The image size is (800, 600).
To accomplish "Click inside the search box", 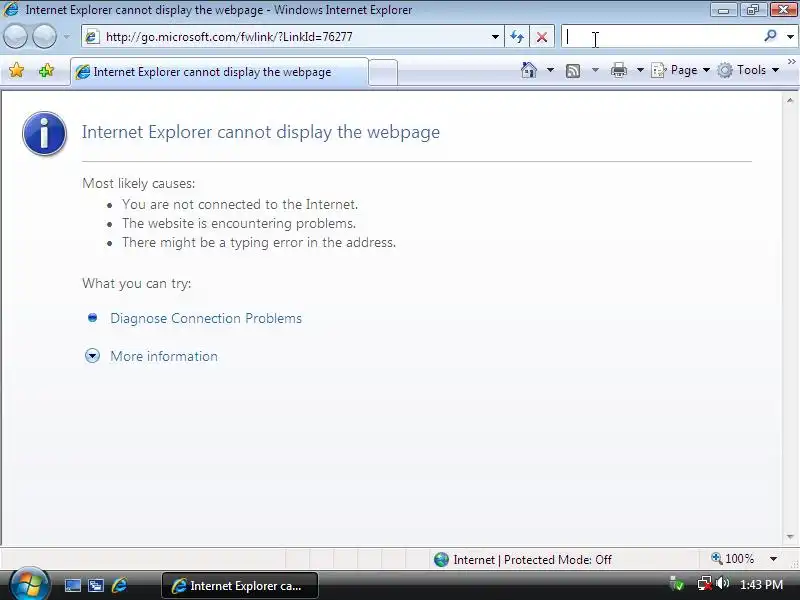I will [661, 37].
